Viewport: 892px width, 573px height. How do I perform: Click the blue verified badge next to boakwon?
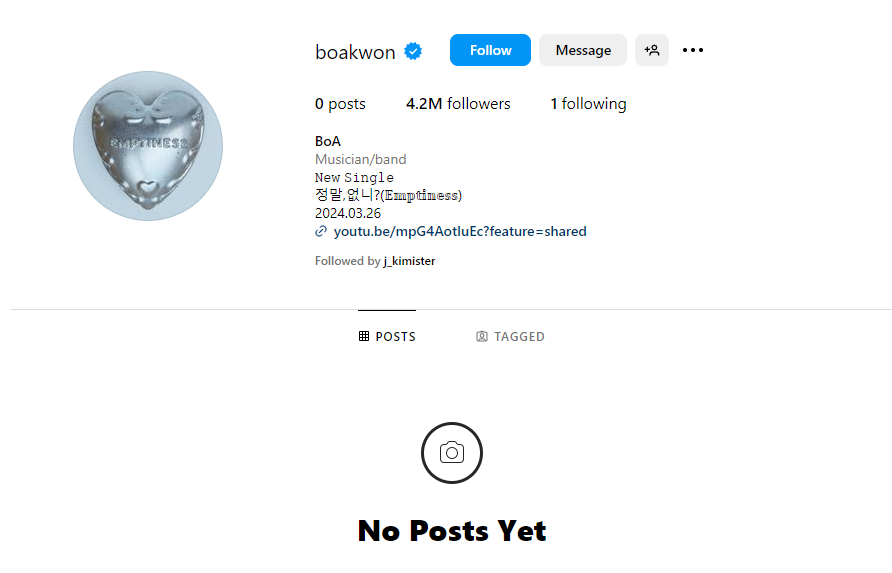413,51
